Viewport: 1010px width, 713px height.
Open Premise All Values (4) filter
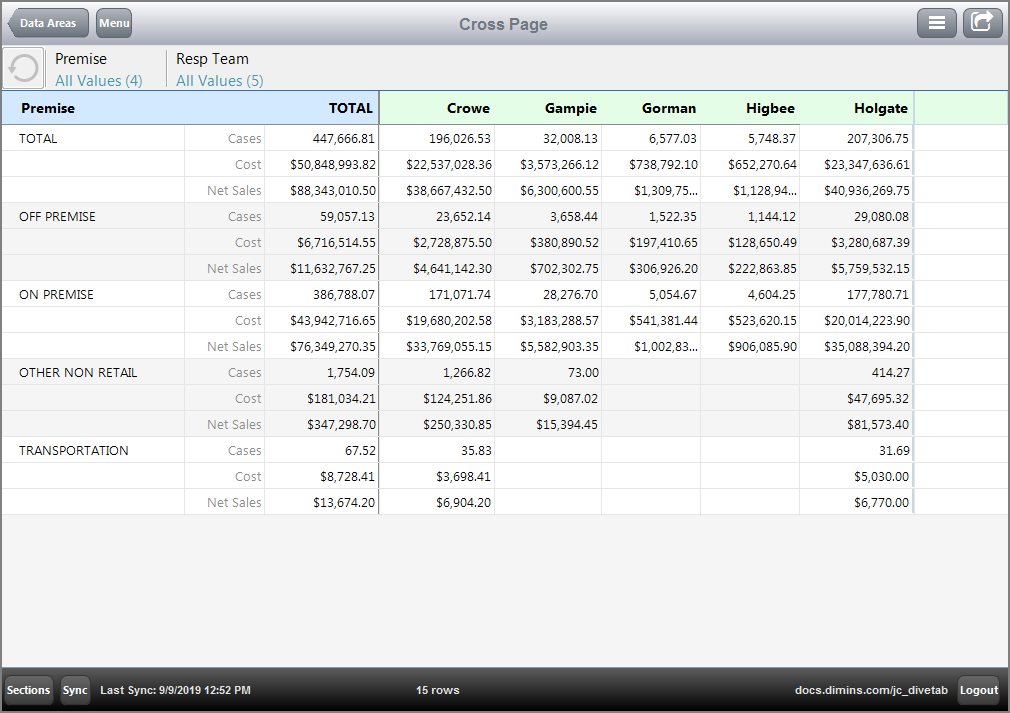98,80
